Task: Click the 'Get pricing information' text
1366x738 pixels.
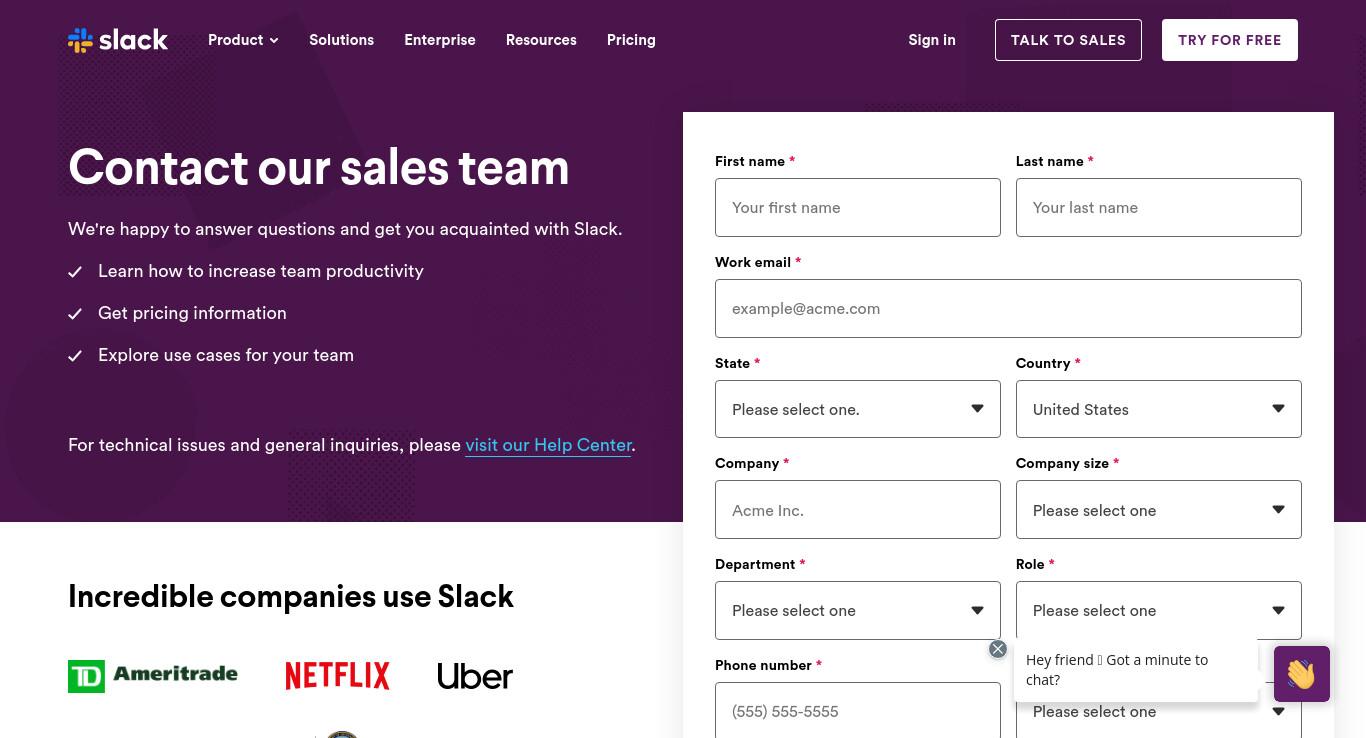Action: point(192,313)
